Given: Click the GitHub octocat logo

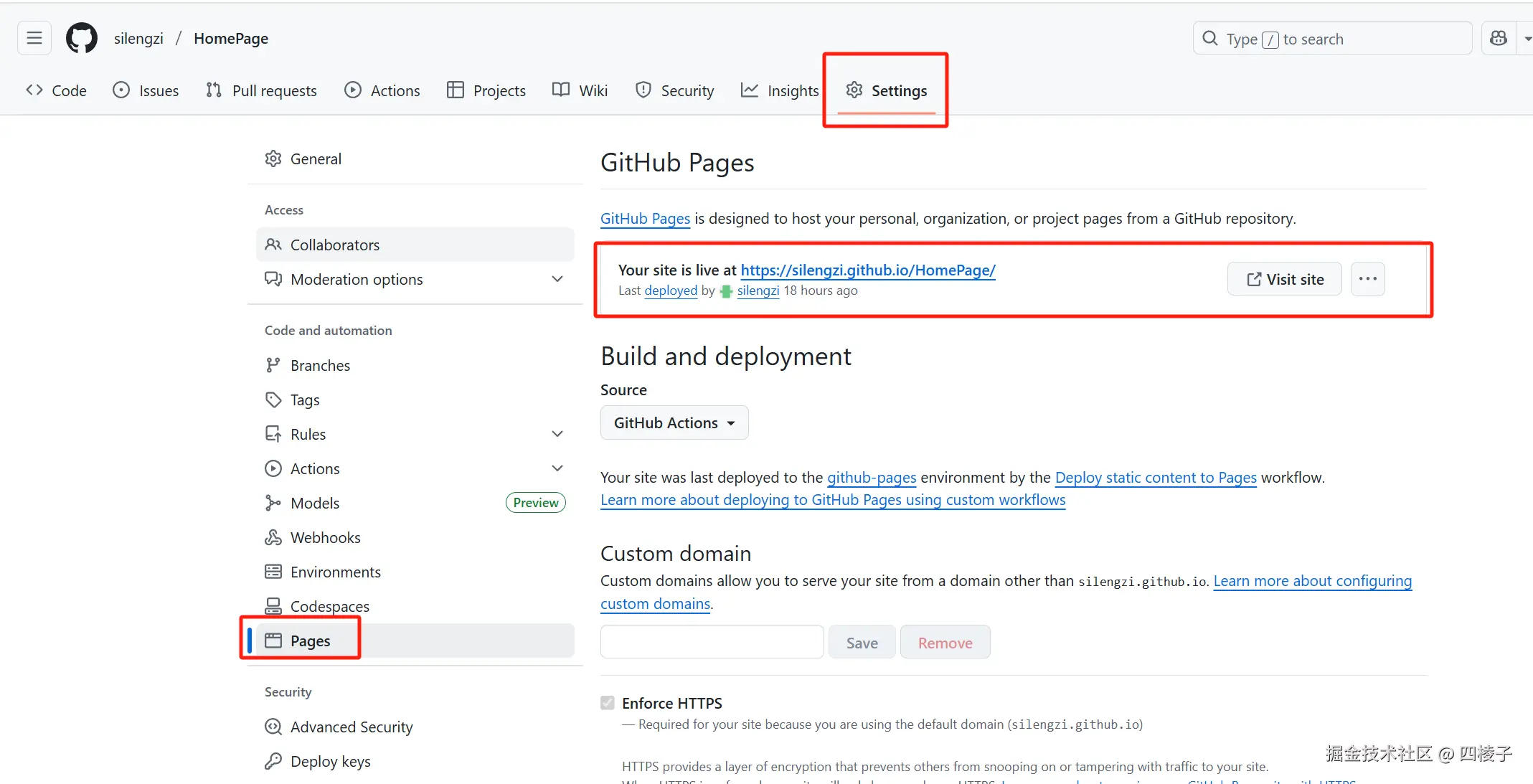Looking at the screenshot, I should coord(82,38).
